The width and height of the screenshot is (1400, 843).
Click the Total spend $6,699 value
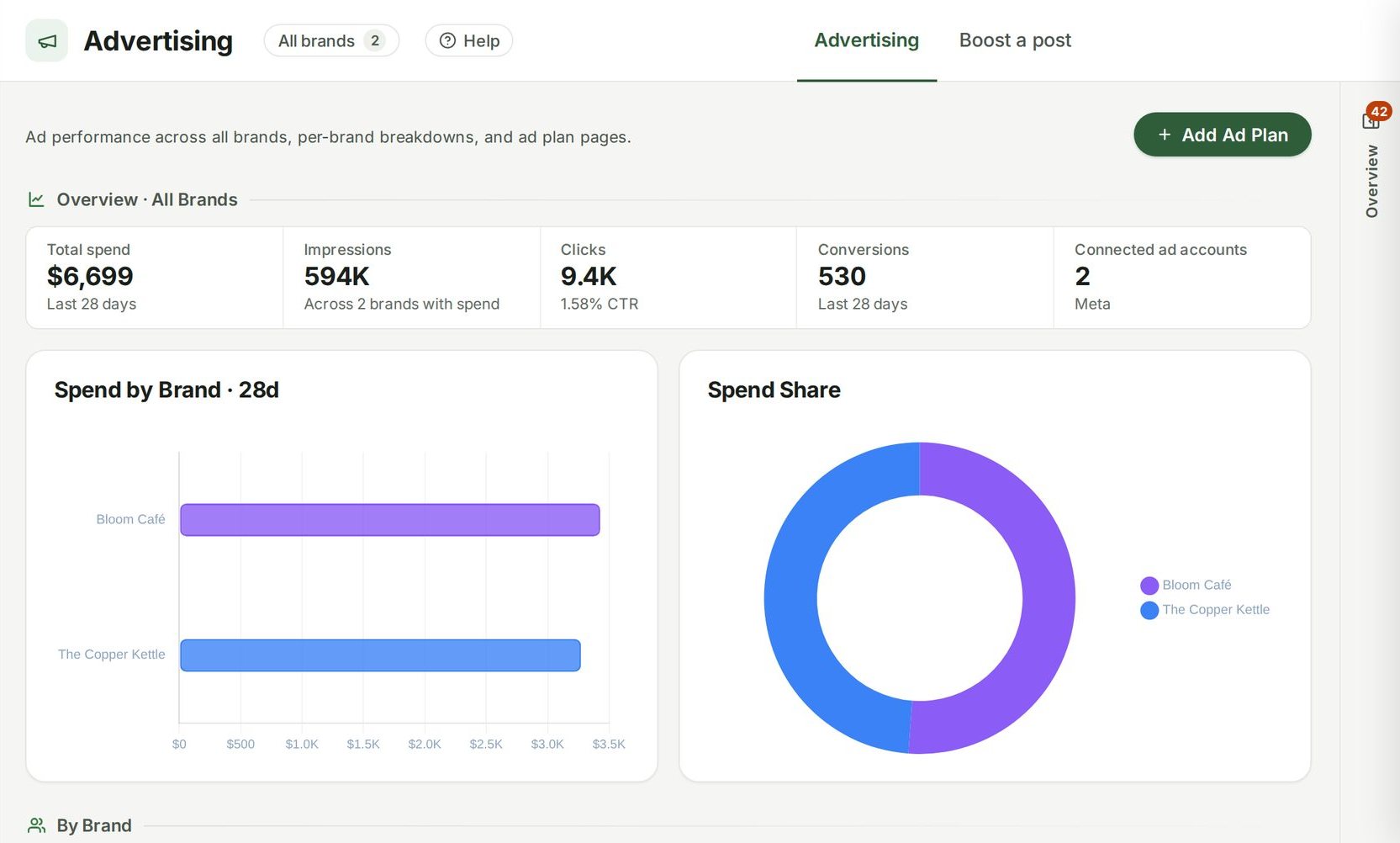point(90,276)
